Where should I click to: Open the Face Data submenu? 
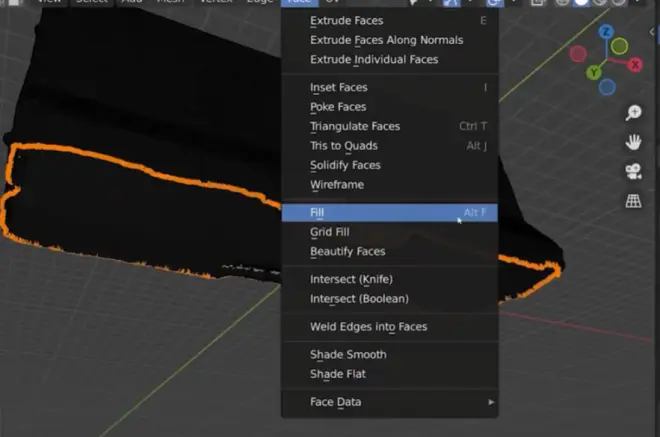click(x=390, y=402)
